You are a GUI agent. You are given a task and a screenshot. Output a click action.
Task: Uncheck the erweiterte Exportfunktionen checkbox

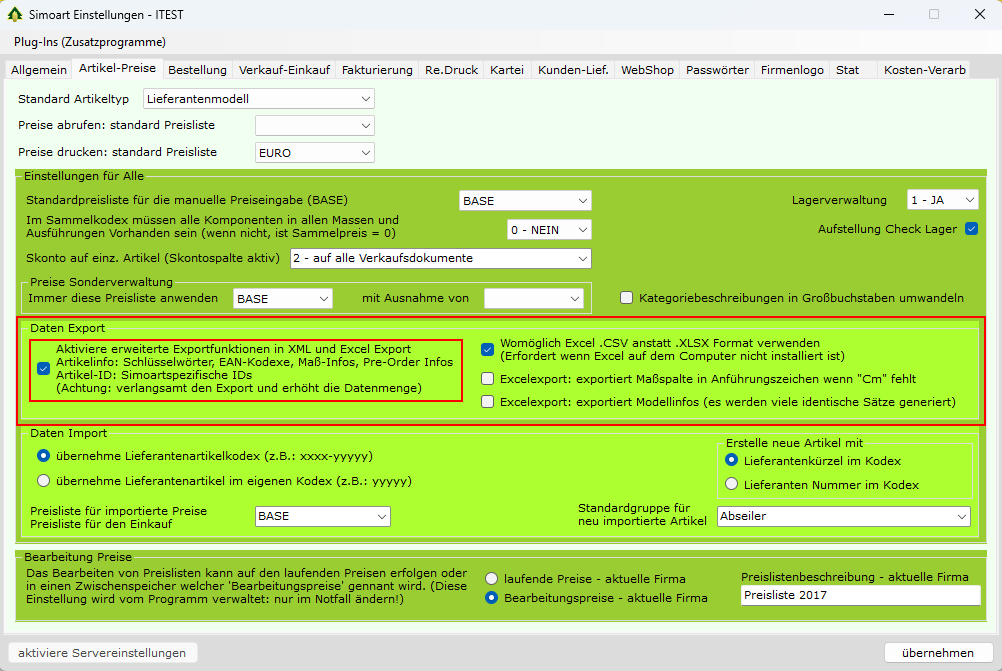(x=43, y=368)
